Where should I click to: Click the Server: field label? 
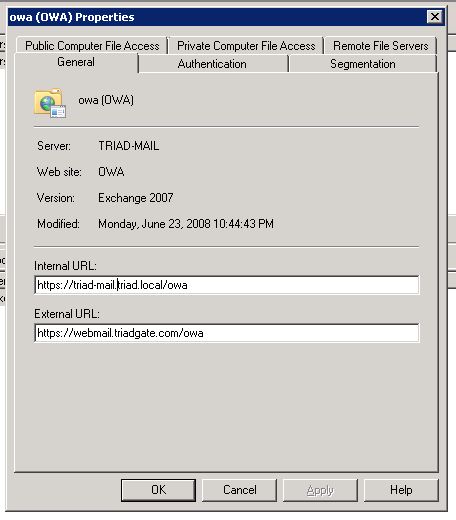54,146
